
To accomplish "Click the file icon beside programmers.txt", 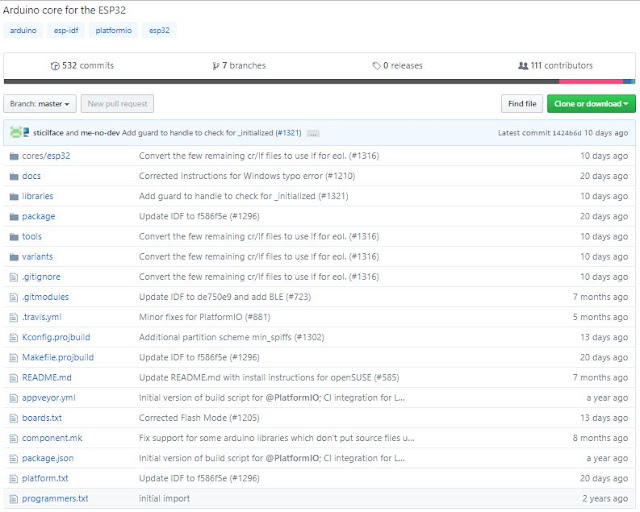I will (x=14, y=499).
